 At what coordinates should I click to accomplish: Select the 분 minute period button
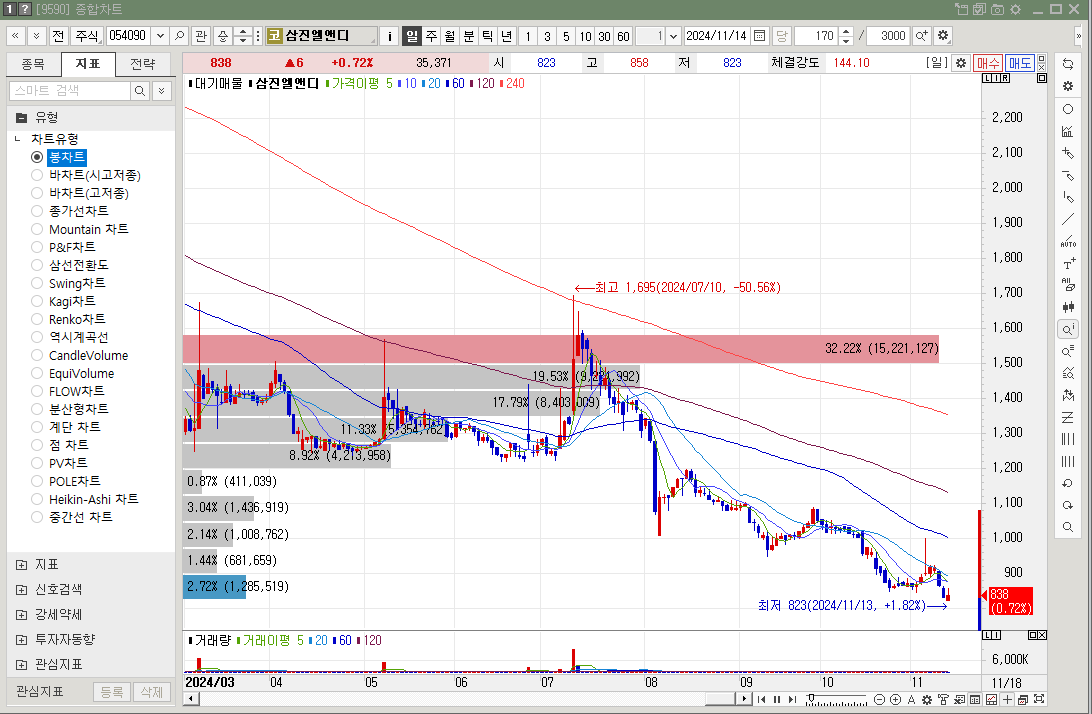469,36
